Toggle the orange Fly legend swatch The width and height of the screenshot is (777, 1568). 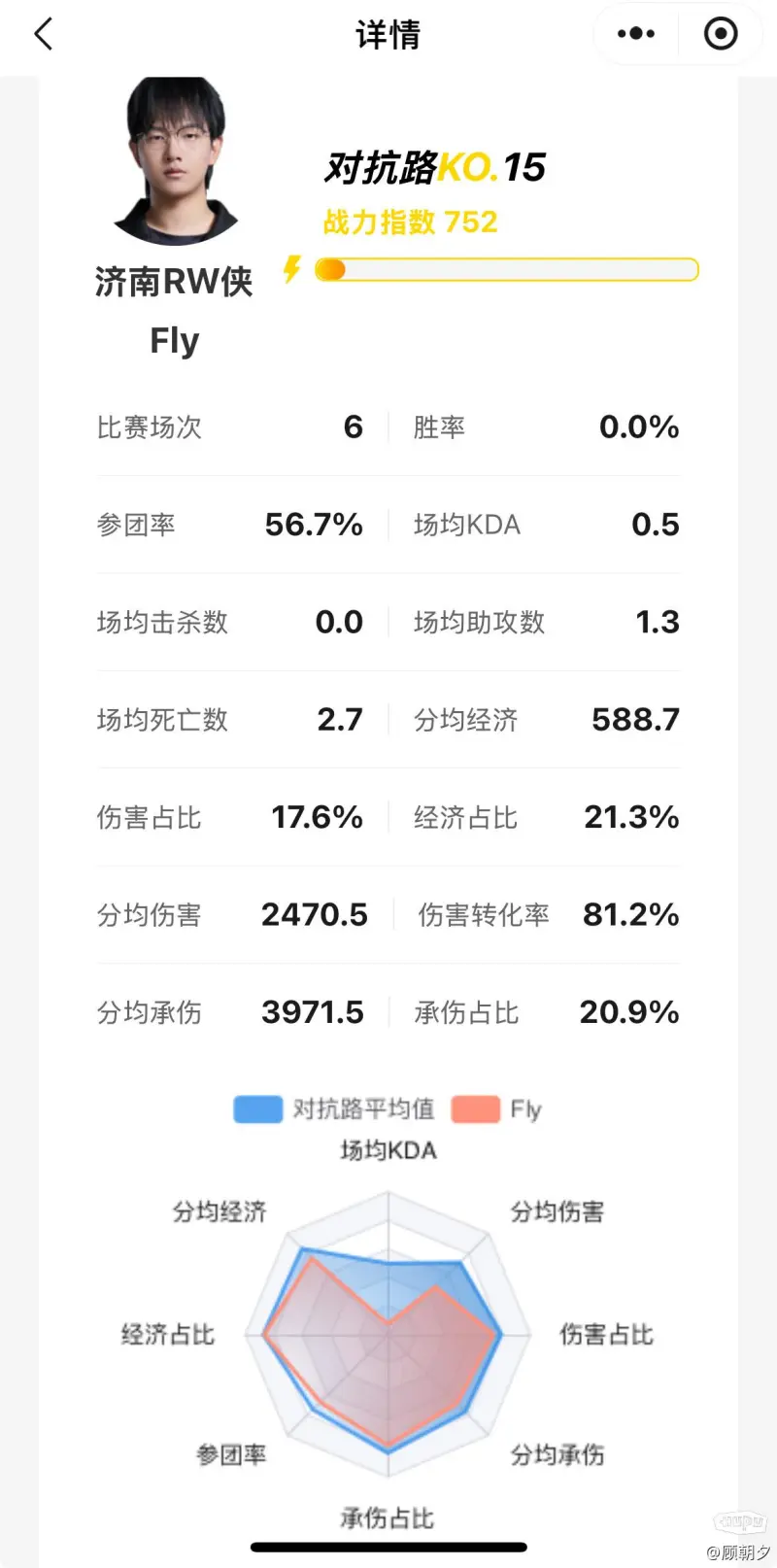(475, 1108)
